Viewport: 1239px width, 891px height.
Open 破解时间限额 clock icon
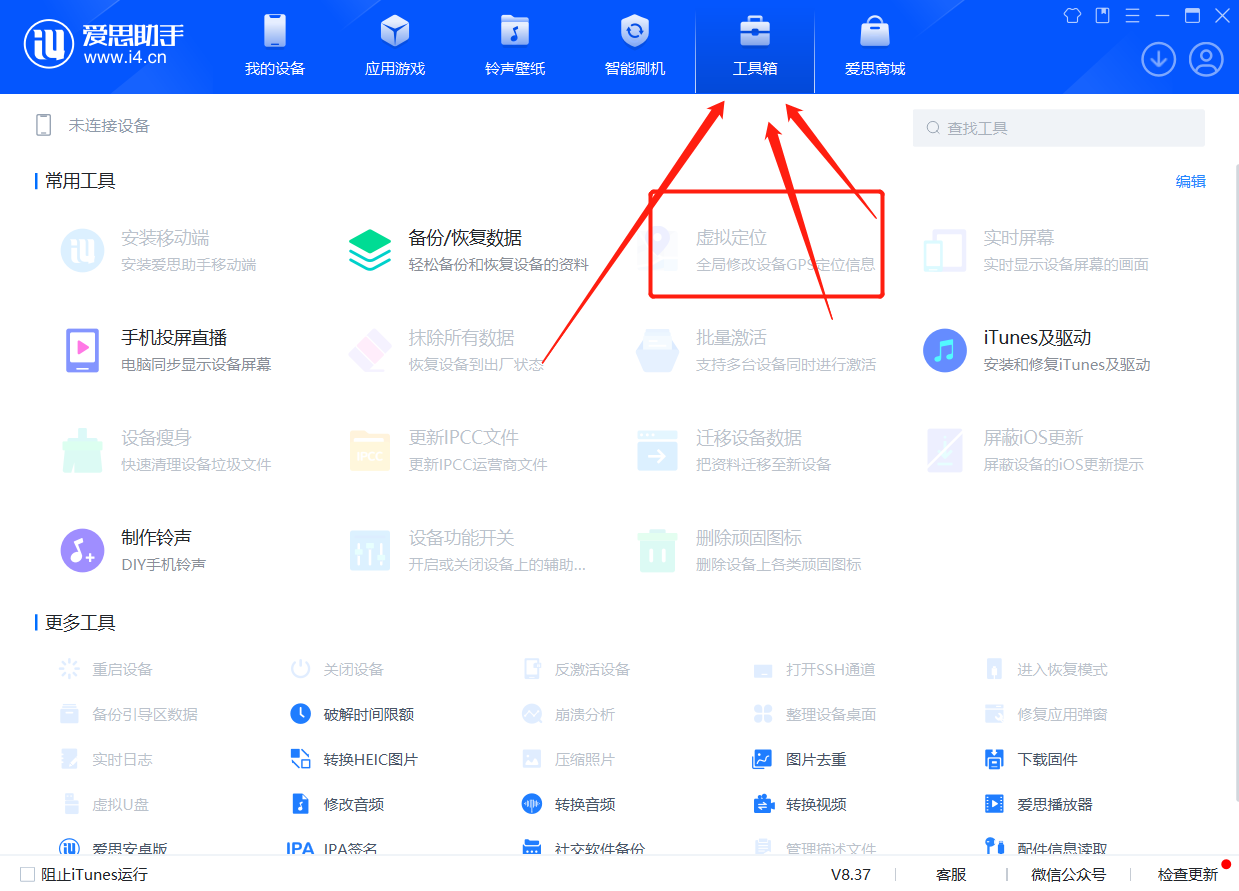click(x=300, y=714)
